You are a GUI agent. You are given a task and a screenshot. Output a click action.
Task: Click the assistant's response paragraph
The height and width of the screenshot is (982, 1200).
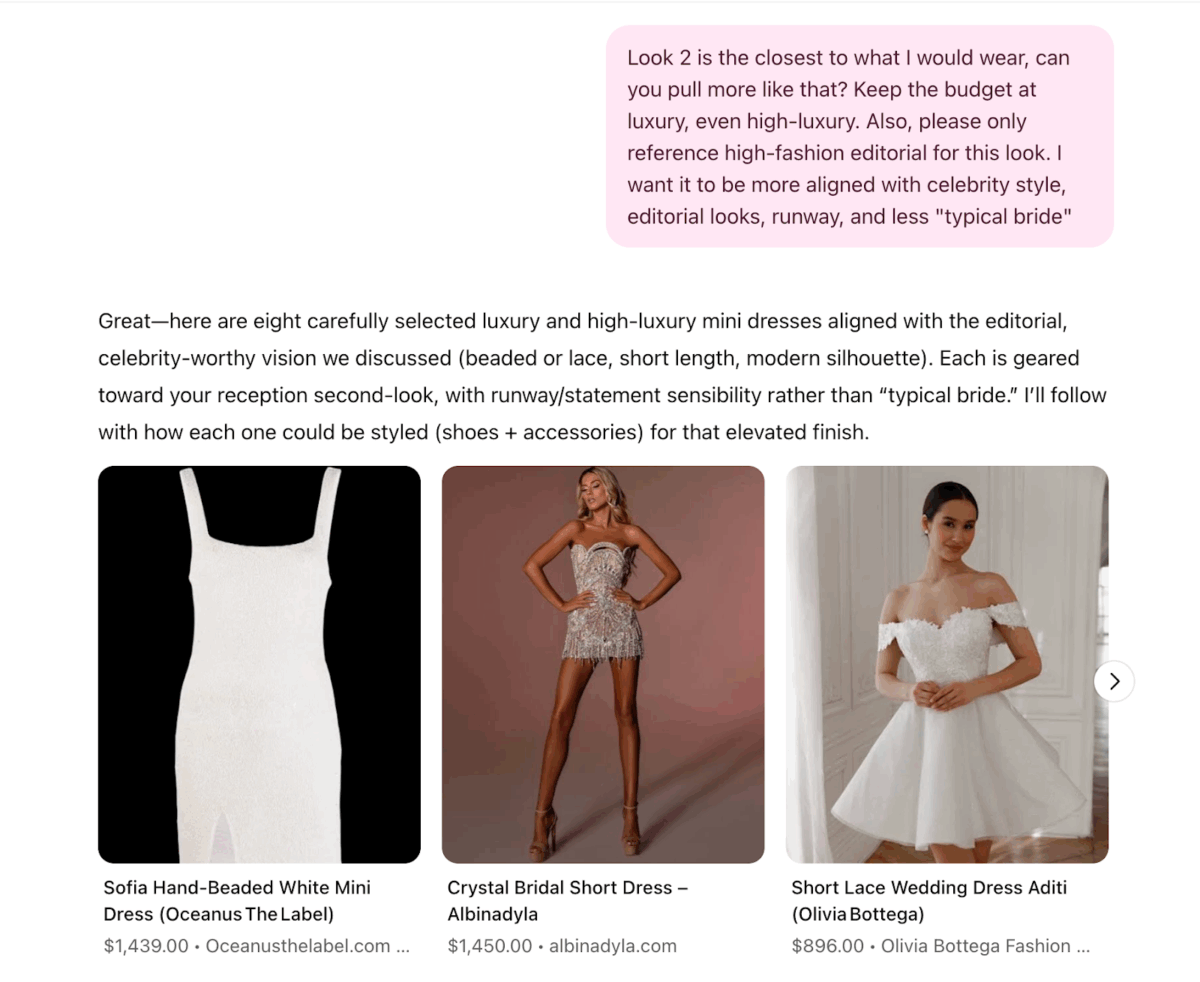coord(602,377)
